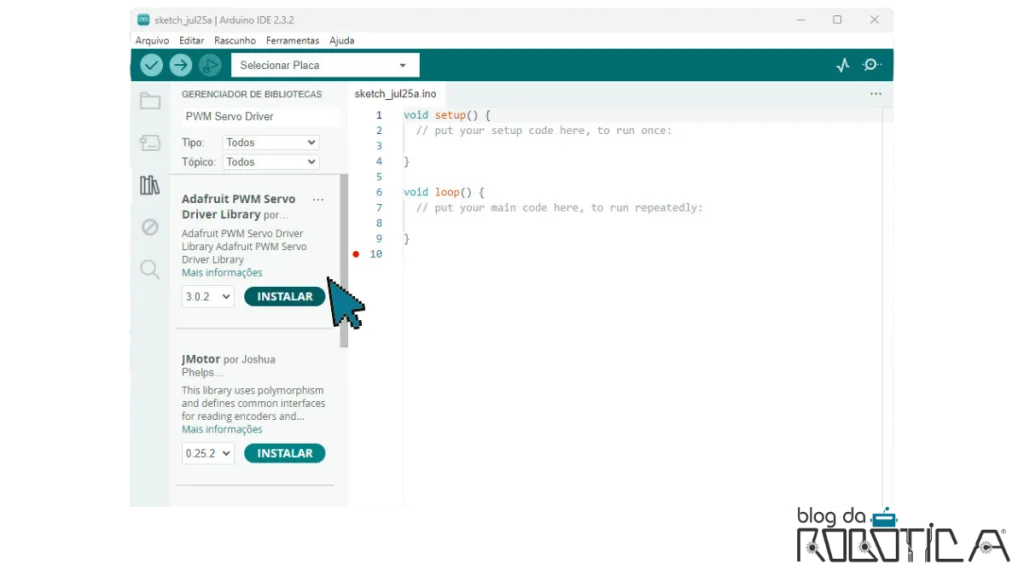The width and height of the screenshot is (1024, 576).
Task: Open the Selecionar Placa board dropdown
Action: (325, 65)
